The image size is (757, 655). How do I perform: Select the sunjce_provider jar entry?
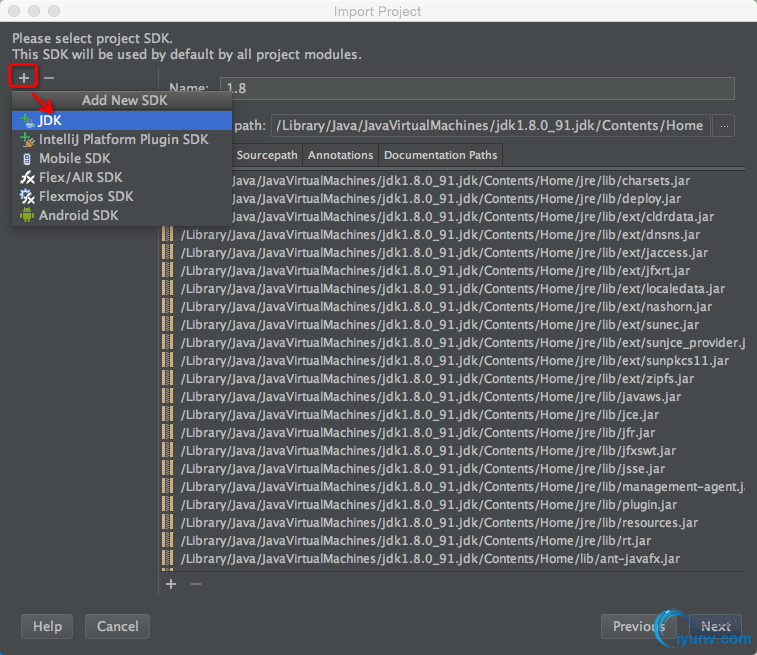[x=454, y=343]
